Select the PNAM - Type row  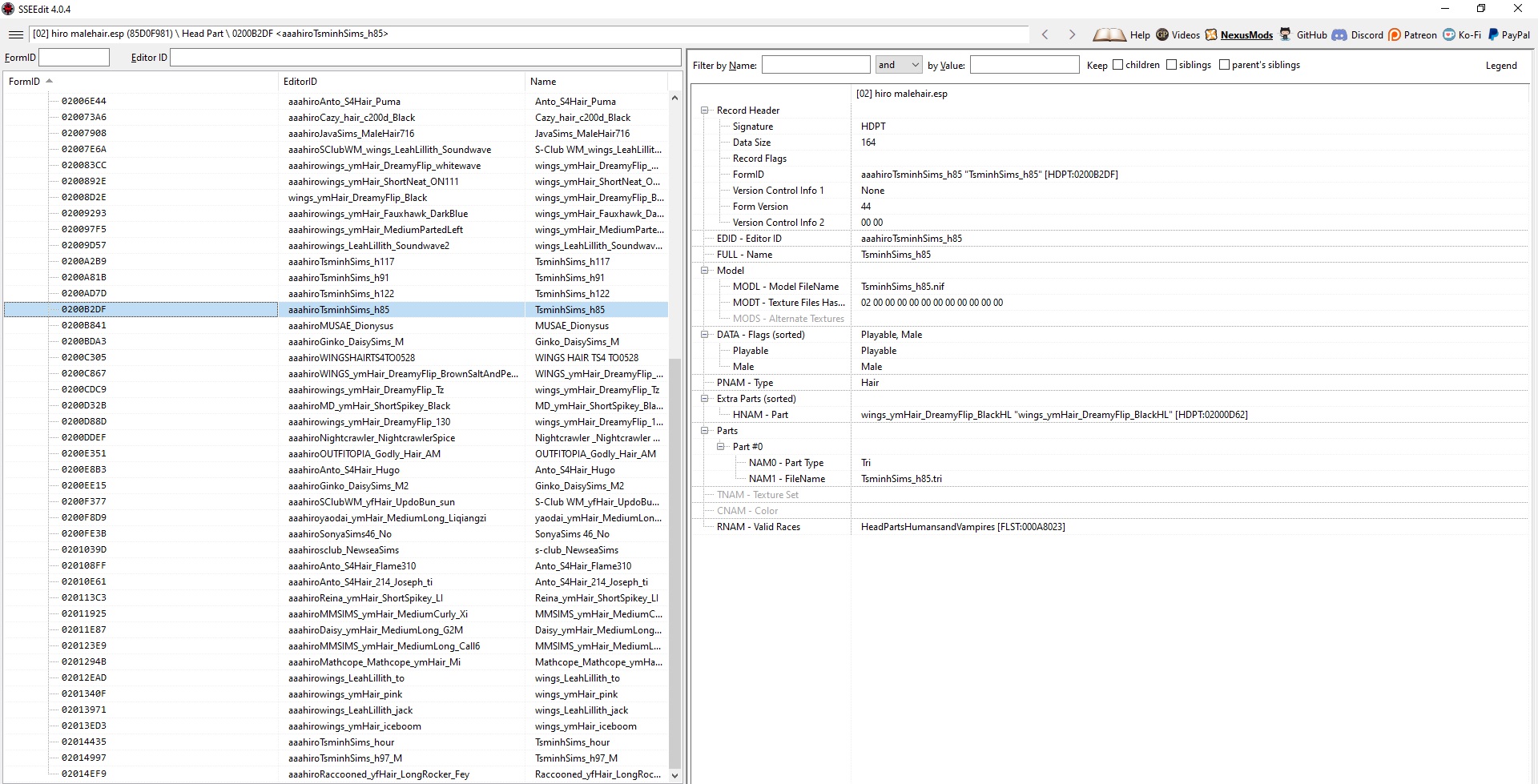point(1110,383)
